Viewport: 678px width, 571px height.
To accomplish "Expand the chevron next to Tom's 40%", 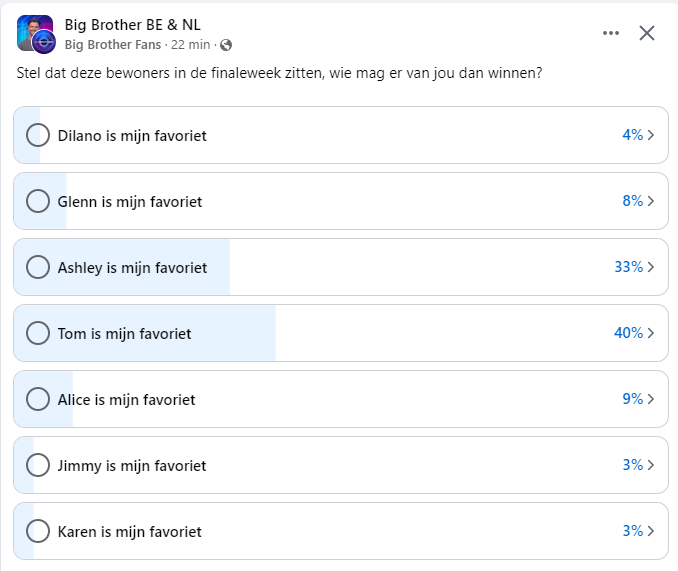I will 651,333.
